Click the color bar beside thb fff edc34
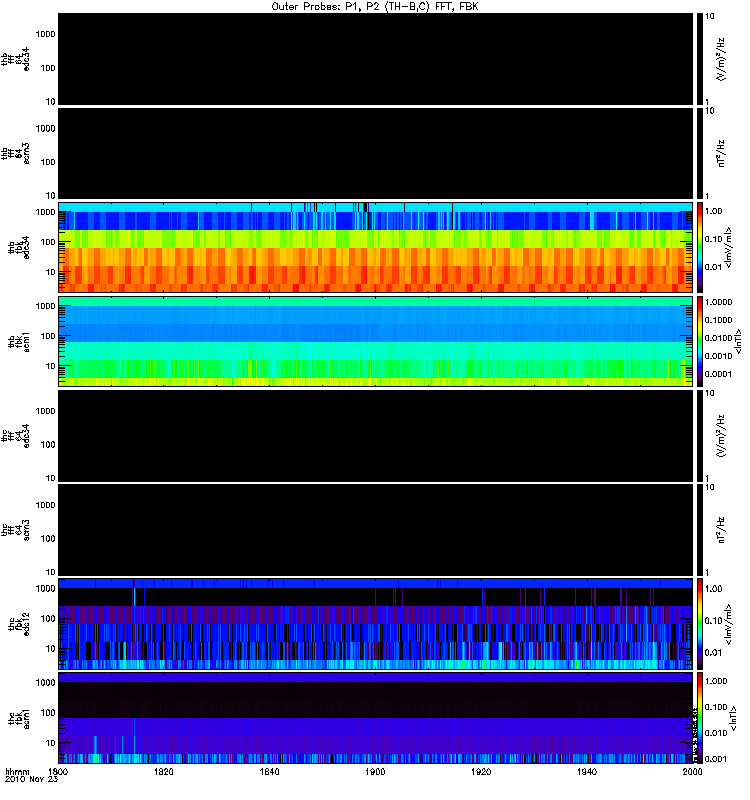Viewport: 750px width, 800px height. [700, 59]
